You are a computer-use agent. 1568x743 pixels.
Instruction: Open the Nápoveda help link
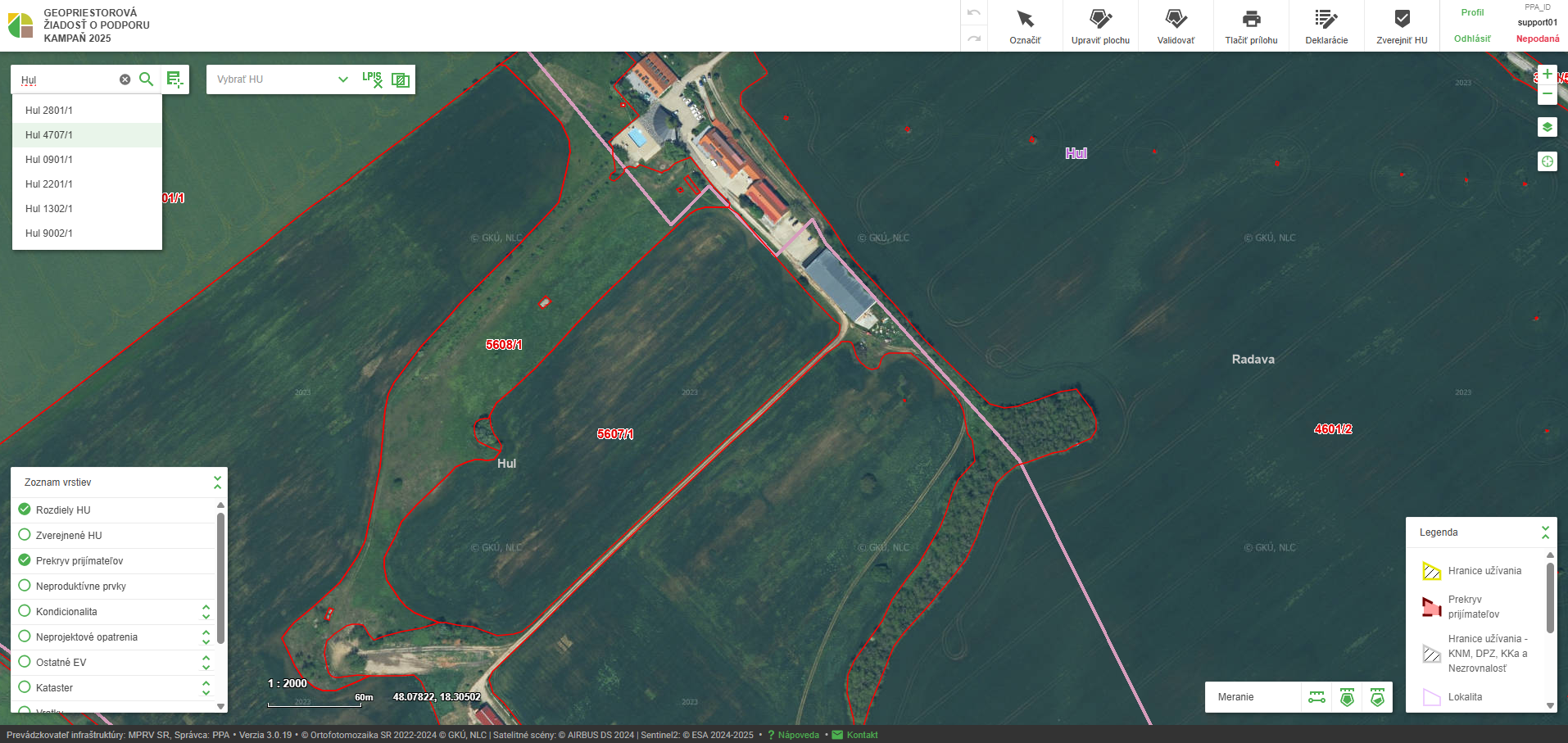click(x=798, y=735)
